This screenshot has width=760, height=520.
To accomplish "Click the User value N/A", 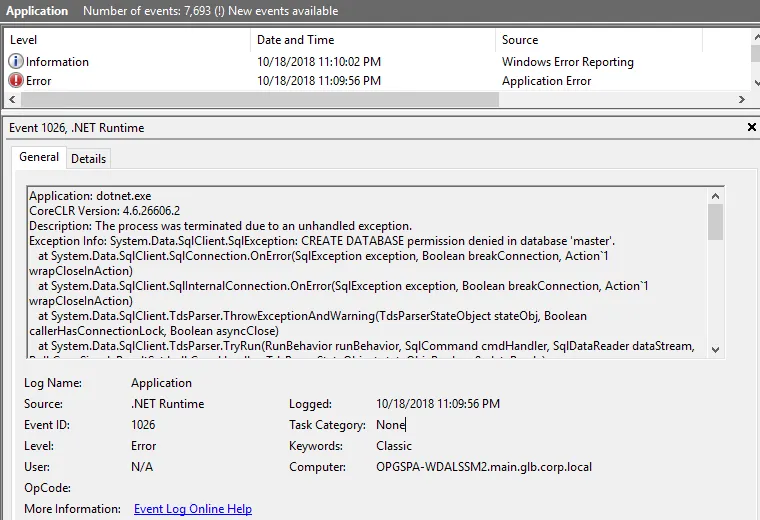I will pos(142,467).
